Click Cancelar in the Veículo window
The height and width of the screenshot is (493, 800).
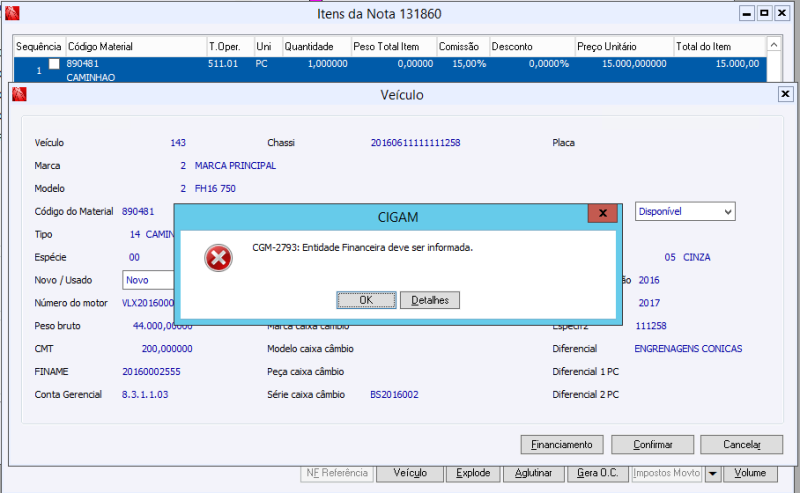point(741,445)
